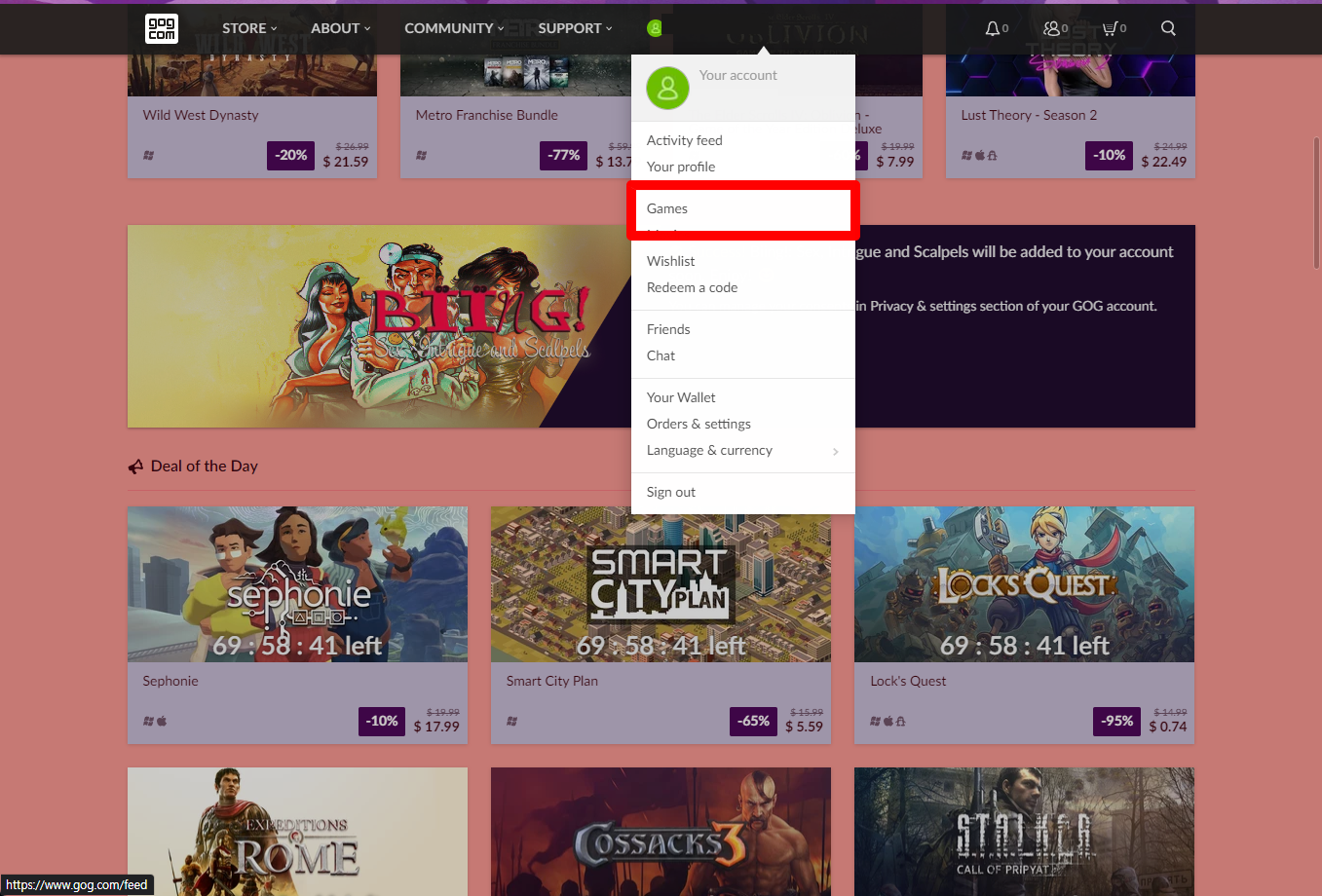Click the $ 17.99 Sephonie price

tap(436, 727)
